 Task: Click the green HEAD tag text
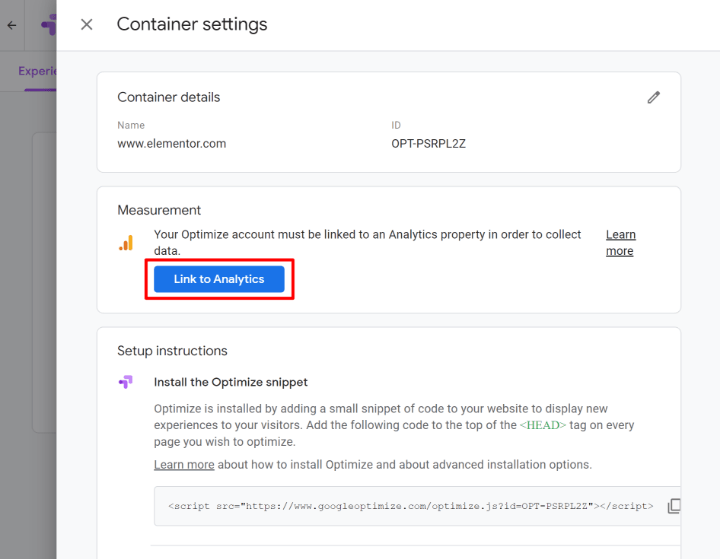(542, 425)
